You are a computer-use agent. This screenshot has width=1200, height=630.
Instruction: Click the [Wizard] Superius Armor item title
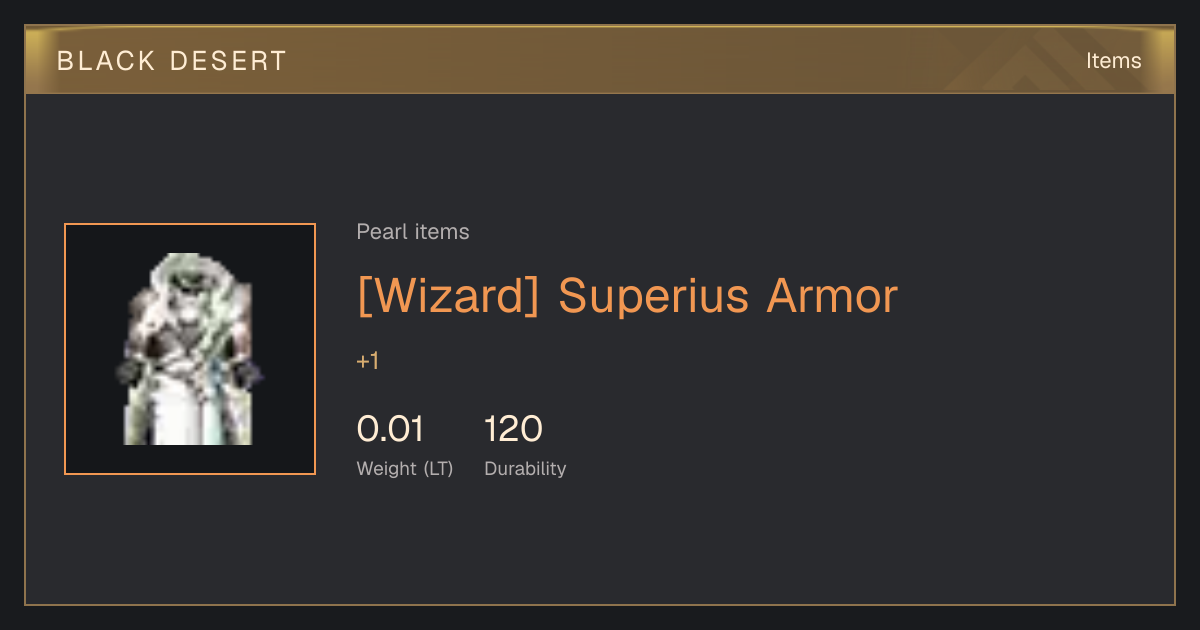[627, 295]
